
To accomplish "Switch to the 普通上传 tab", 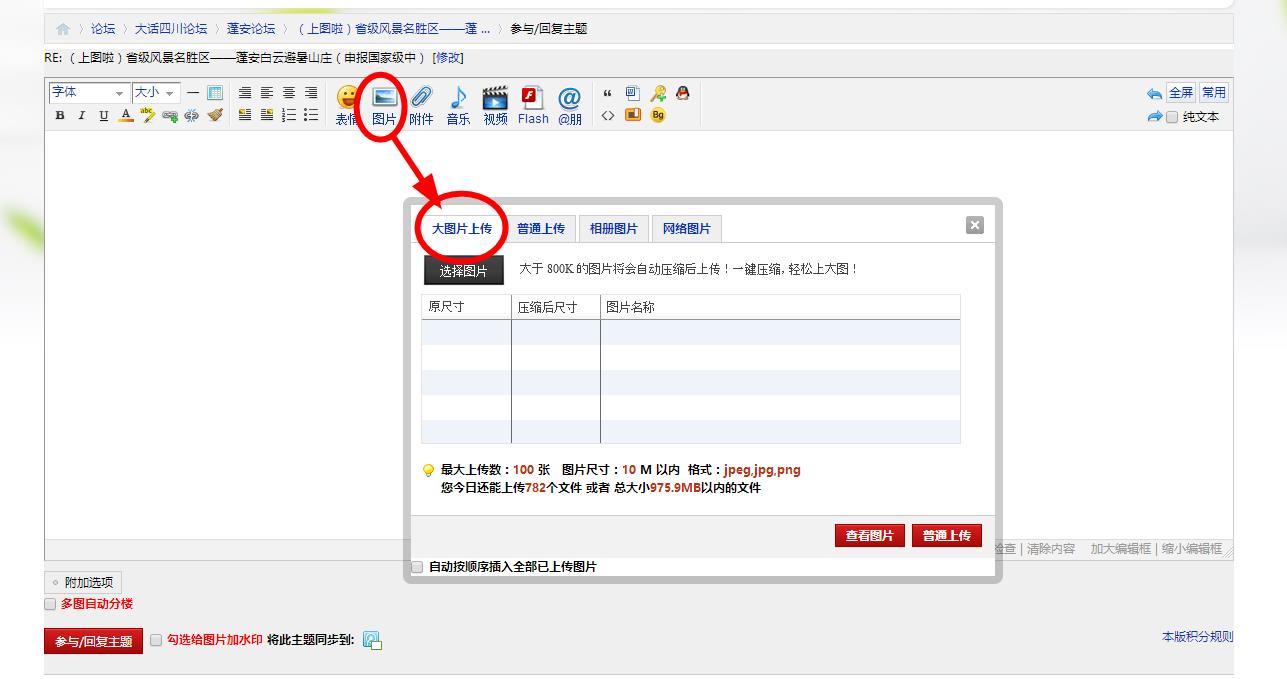I will tap(541, 229).
